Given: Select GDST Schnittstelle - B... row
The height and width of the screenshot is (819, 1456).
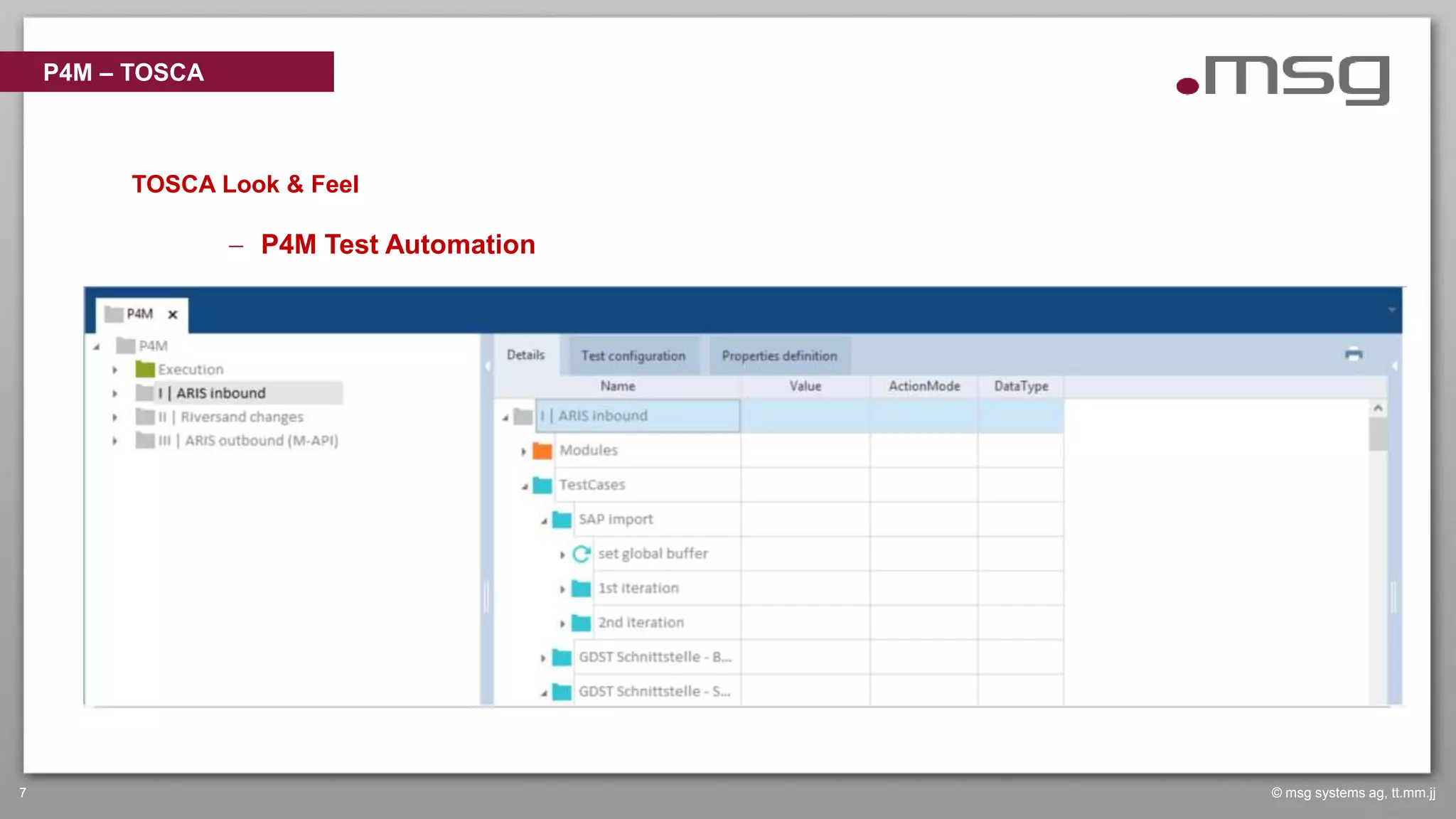Looking at the screenshot, I should pyautogui.click(x=654, y=657).
